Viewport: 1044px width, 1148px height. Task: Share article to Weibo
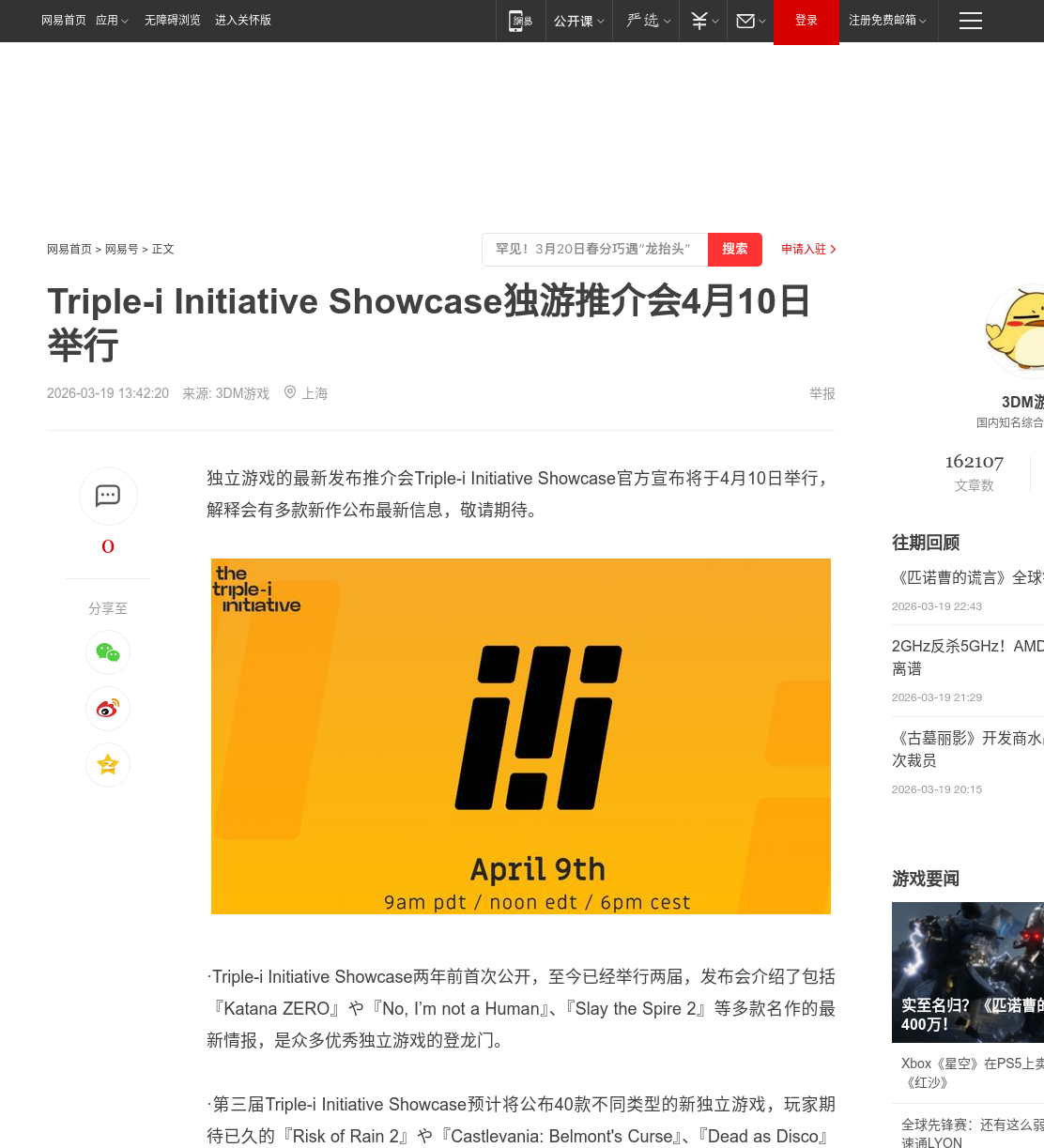[x=108, y=709]
